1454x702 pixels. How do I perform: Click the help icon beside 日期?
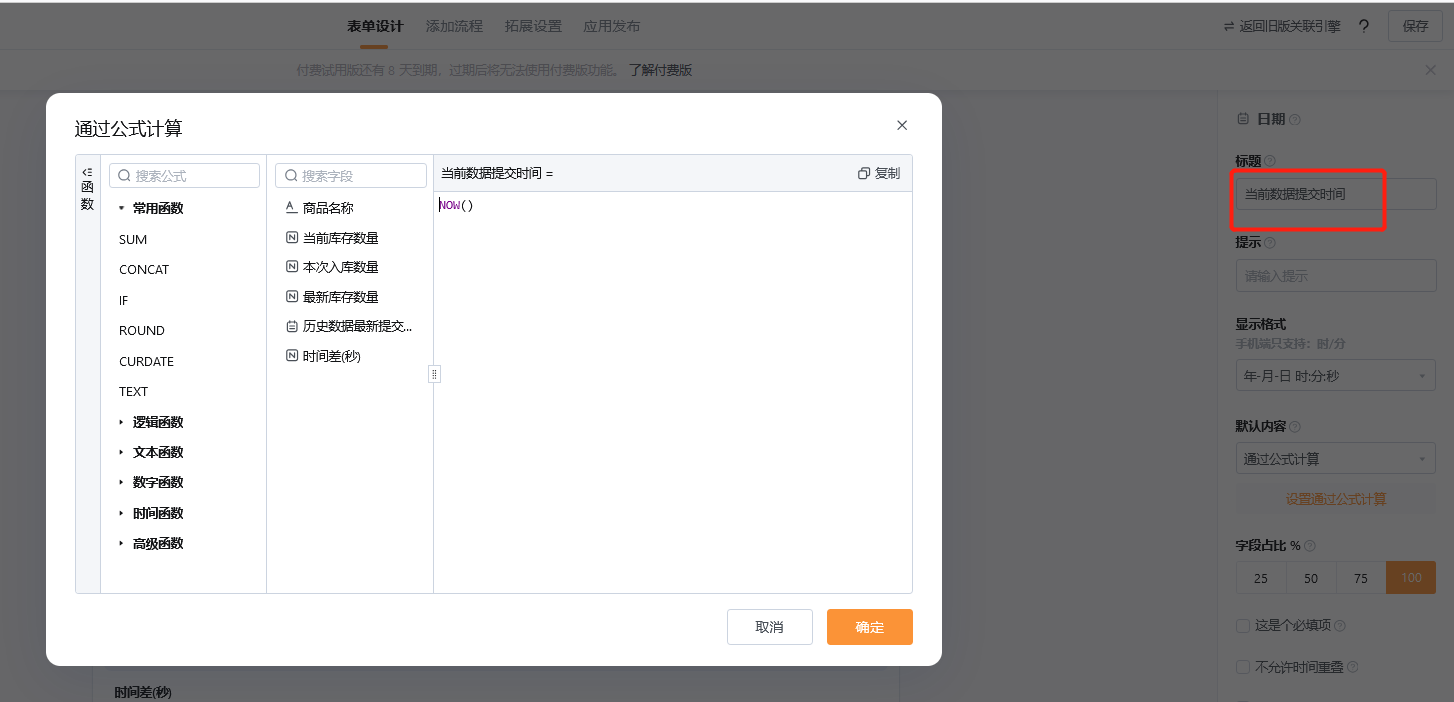1295,119
